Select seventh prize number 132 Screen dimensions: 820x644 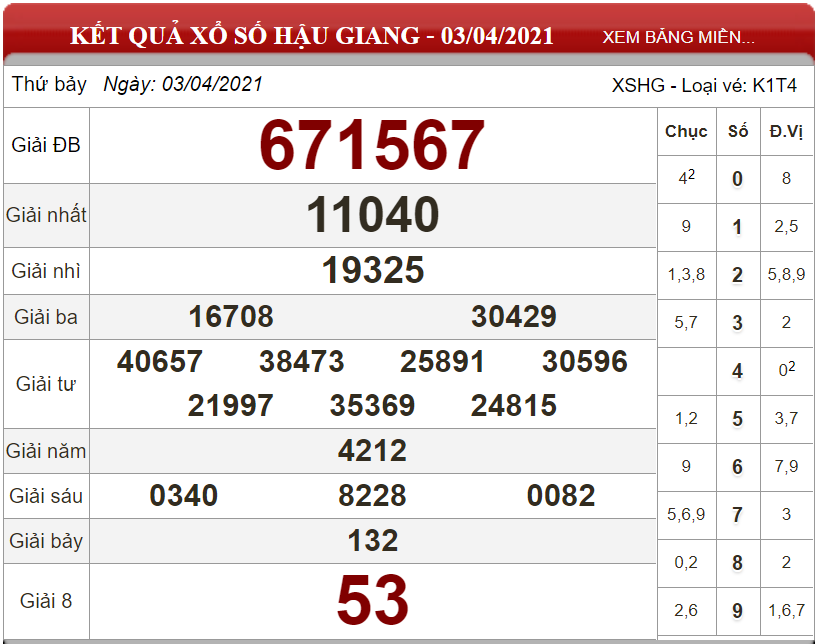(372, 540)
